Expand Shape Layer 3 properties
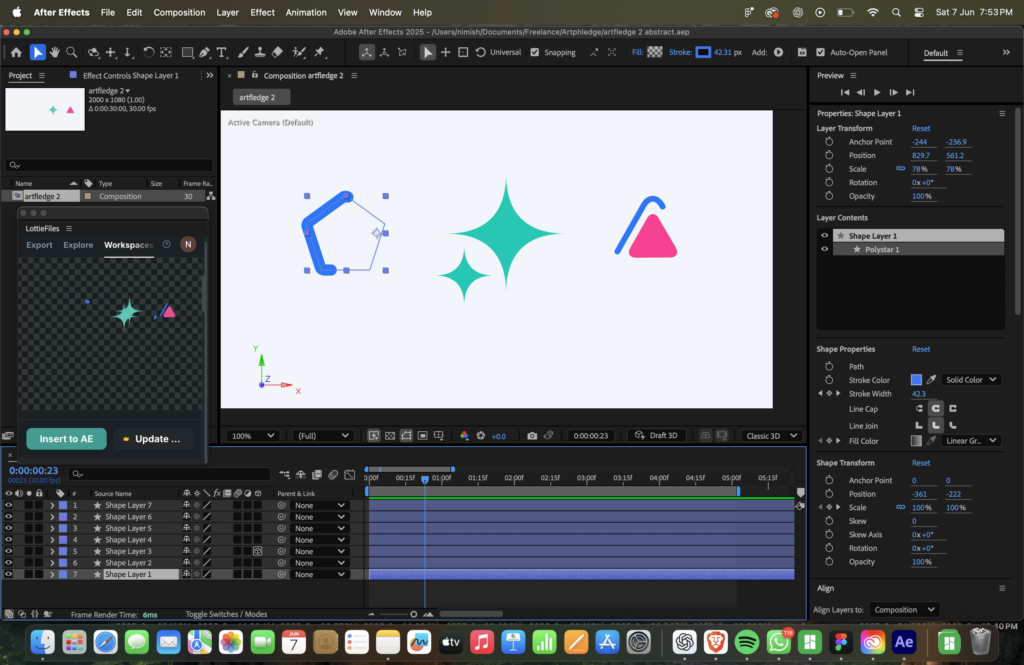The width and height of the screenshot is (1024, 665). (x=52, y=552)
